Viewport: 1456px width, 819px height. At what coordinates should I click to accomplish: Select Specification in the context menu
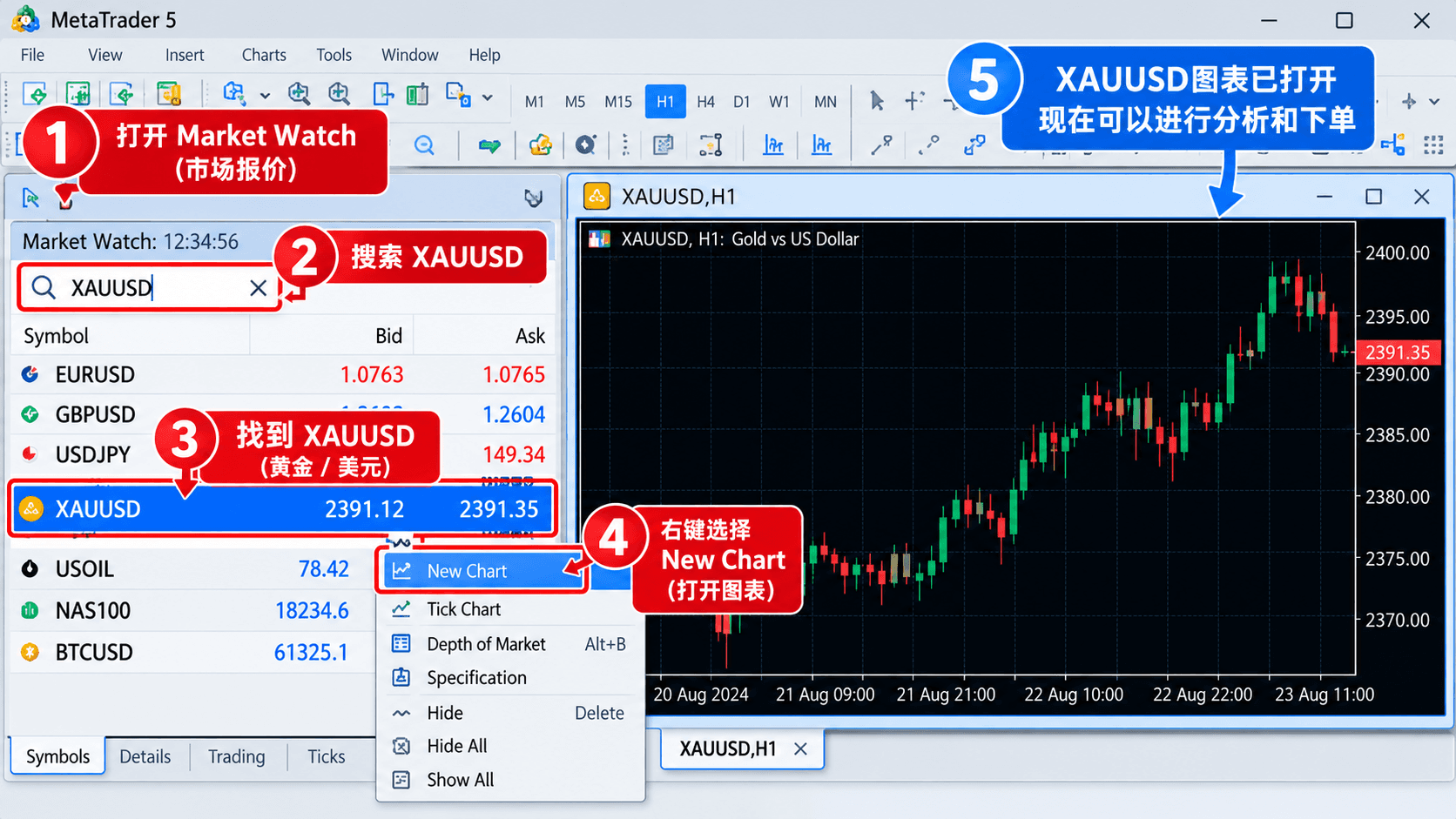pyautogui.click(x=510, y=678)
